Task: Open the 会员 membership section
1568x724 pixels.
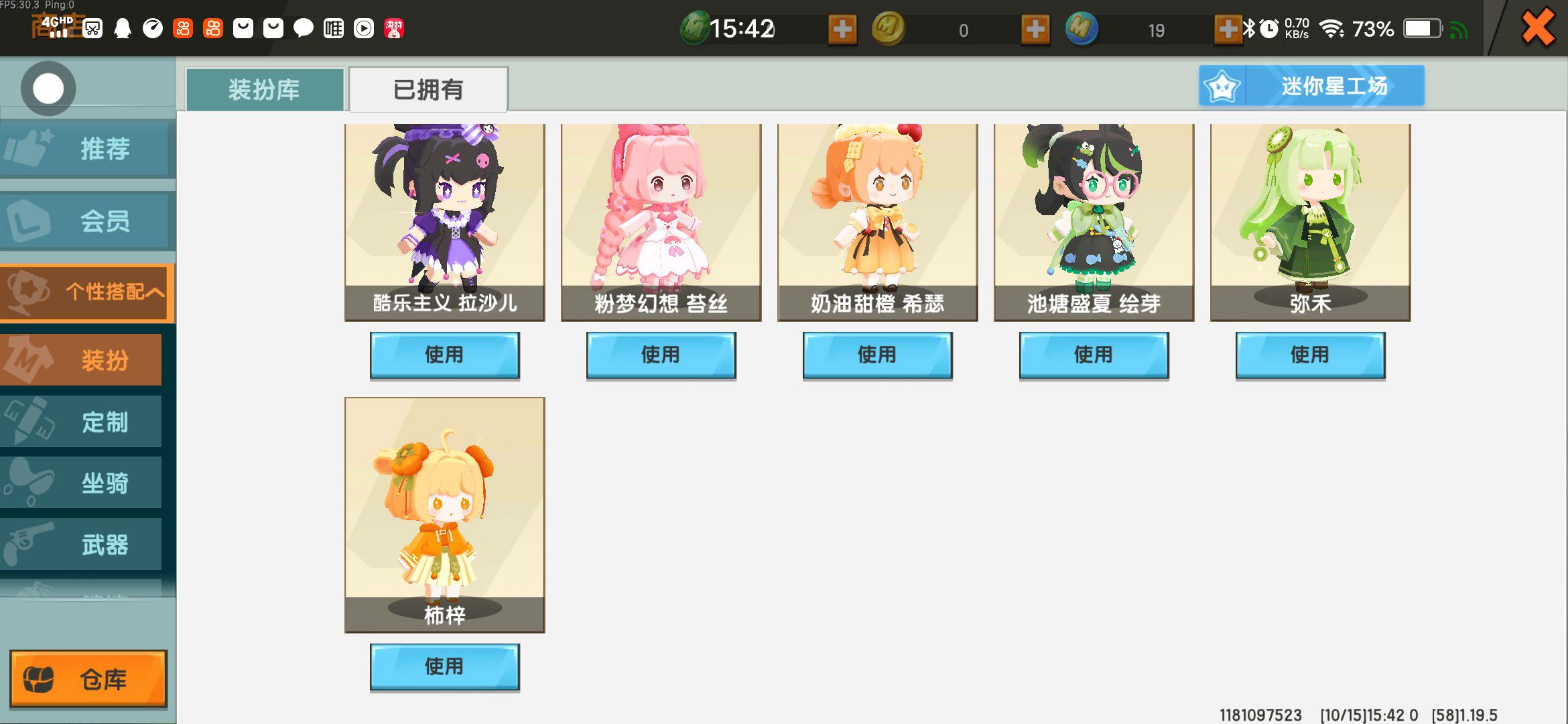Action: 88,221
